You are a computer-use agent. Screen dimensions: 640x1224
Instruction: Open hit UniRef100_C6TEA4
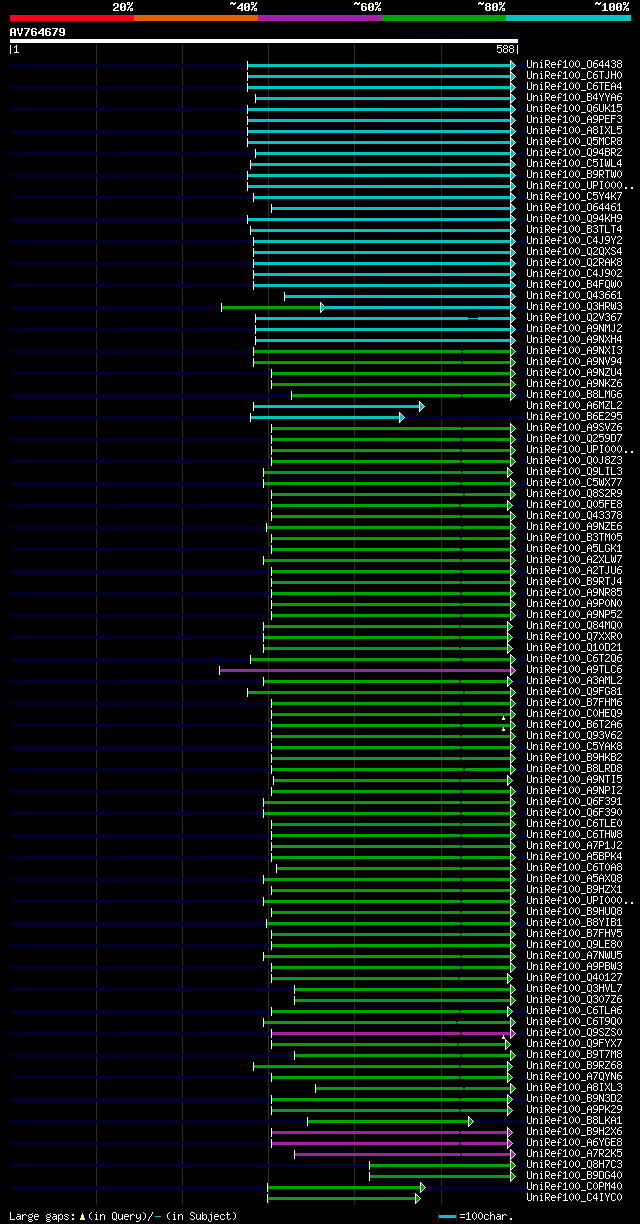click(x=575, y=86)
